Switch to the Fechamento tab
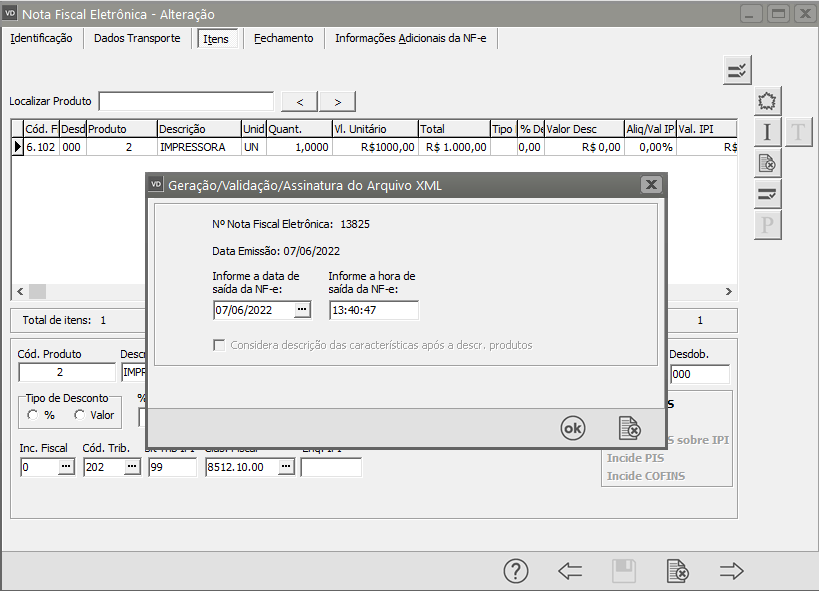This screenshot has height=591, width=819. pos(283,38)
